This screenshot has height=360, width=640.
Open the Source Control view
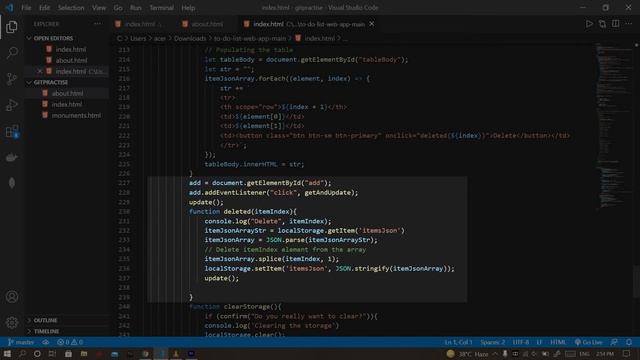pos(12,78)
